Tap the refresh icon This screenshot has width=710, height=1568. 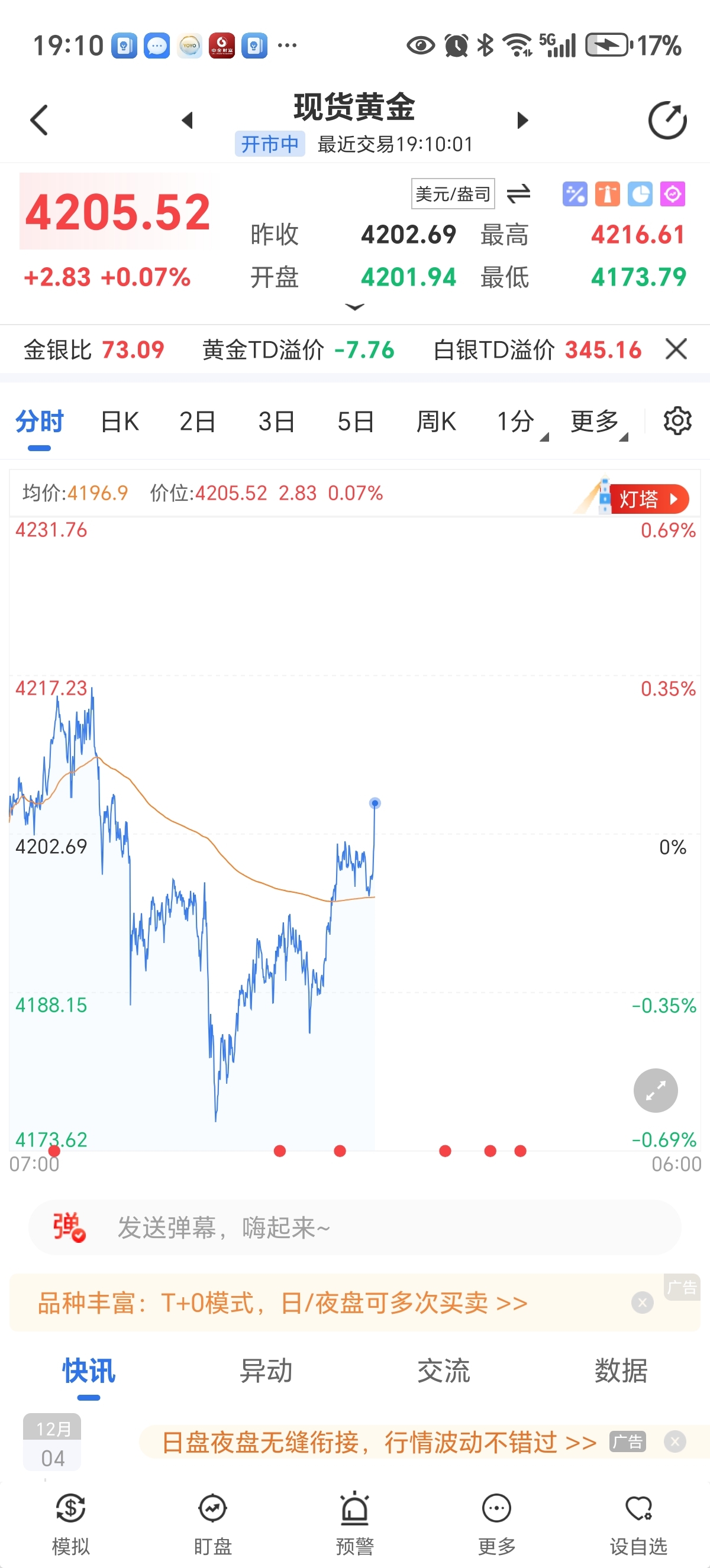click(x=667, y=120)
